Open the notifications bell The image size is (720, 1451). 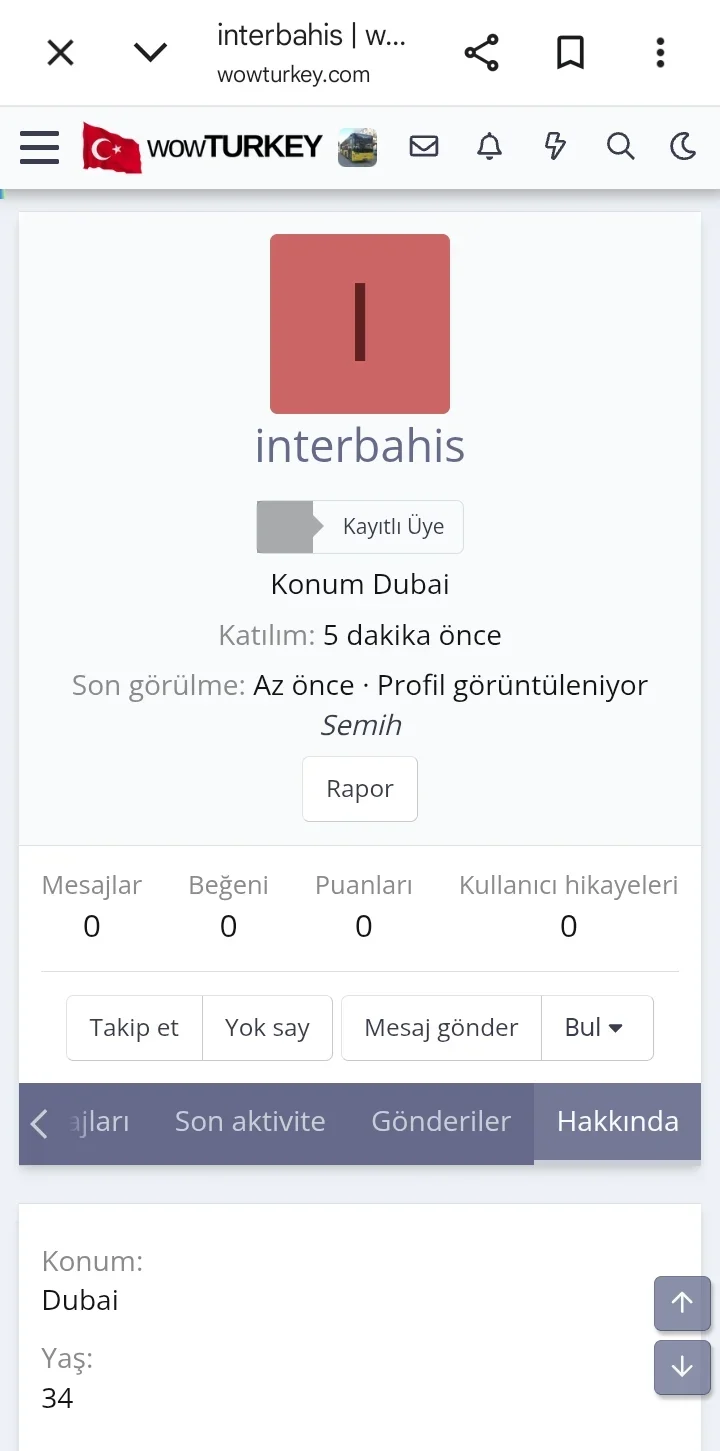(489, 147)
